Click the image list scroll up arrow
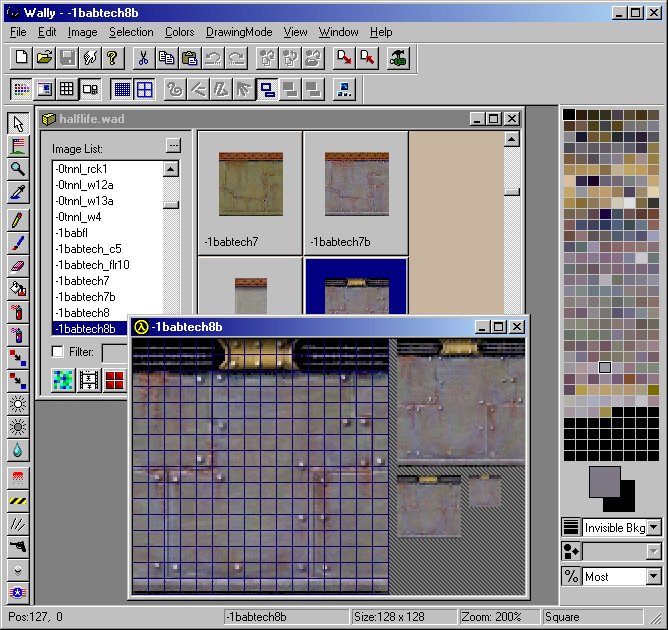 (x=171, y=169)
